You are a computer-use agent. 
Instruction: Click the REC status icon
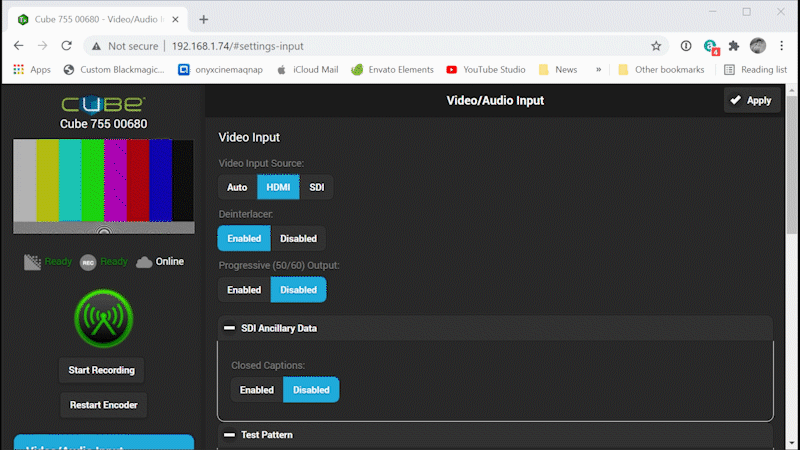click(x=88, y=262)
